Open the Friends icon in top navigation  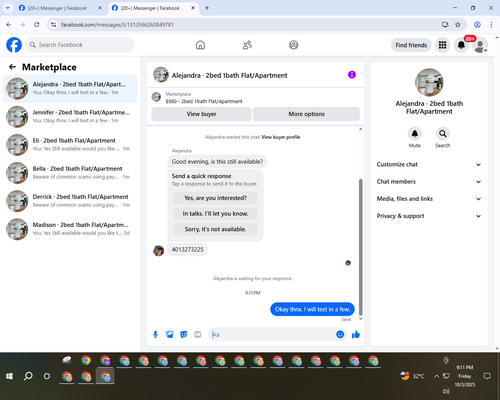247,45
